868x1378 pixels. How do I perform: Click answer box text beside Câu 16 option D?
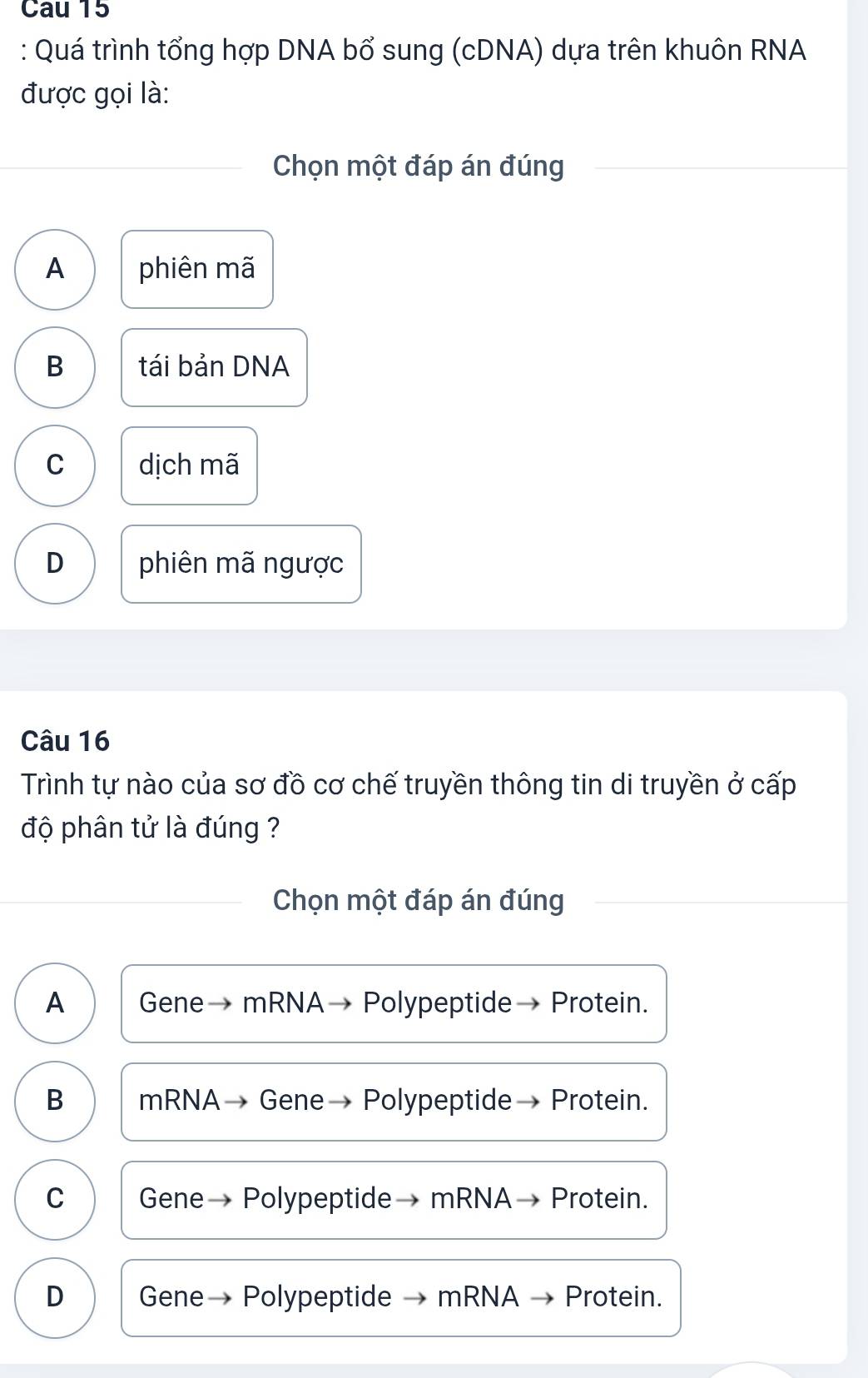(400, 1298)
